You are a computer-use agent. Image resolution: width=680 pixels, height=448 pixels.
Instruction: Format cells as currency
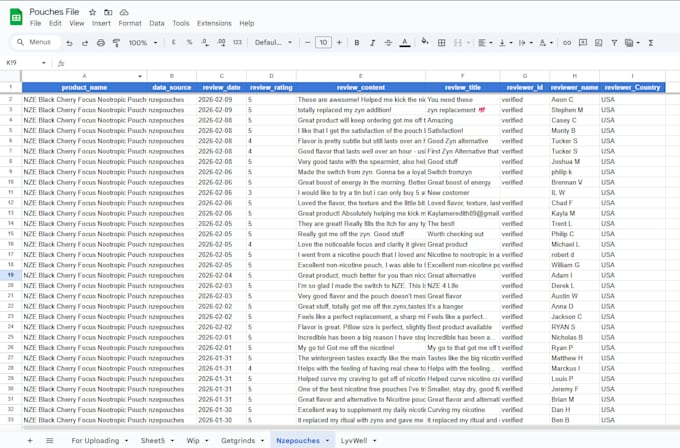pyautogui.click(x=173, y=43)
